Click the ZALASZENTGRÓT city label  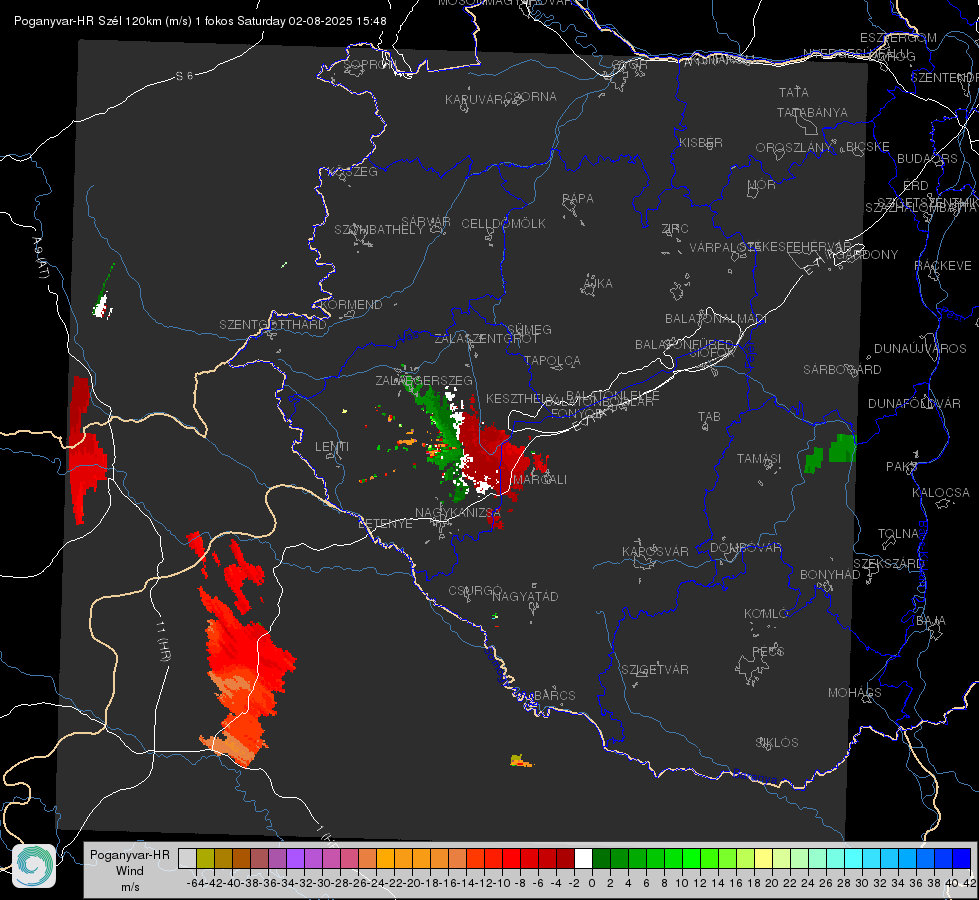pyautogui.click(x=486, y=339)
